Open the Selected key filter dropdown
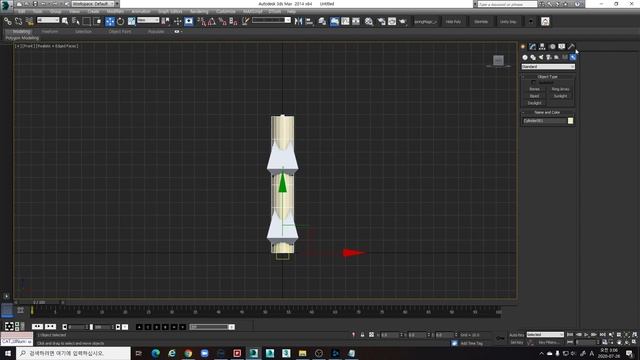This screenshot has height=360, width=640. 545,335
